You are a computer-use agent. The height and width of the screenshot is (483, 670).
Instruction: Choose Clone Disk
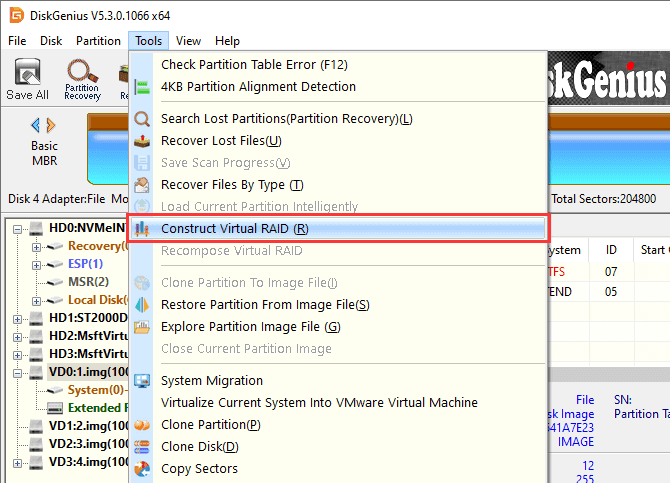tap(338, 447)
